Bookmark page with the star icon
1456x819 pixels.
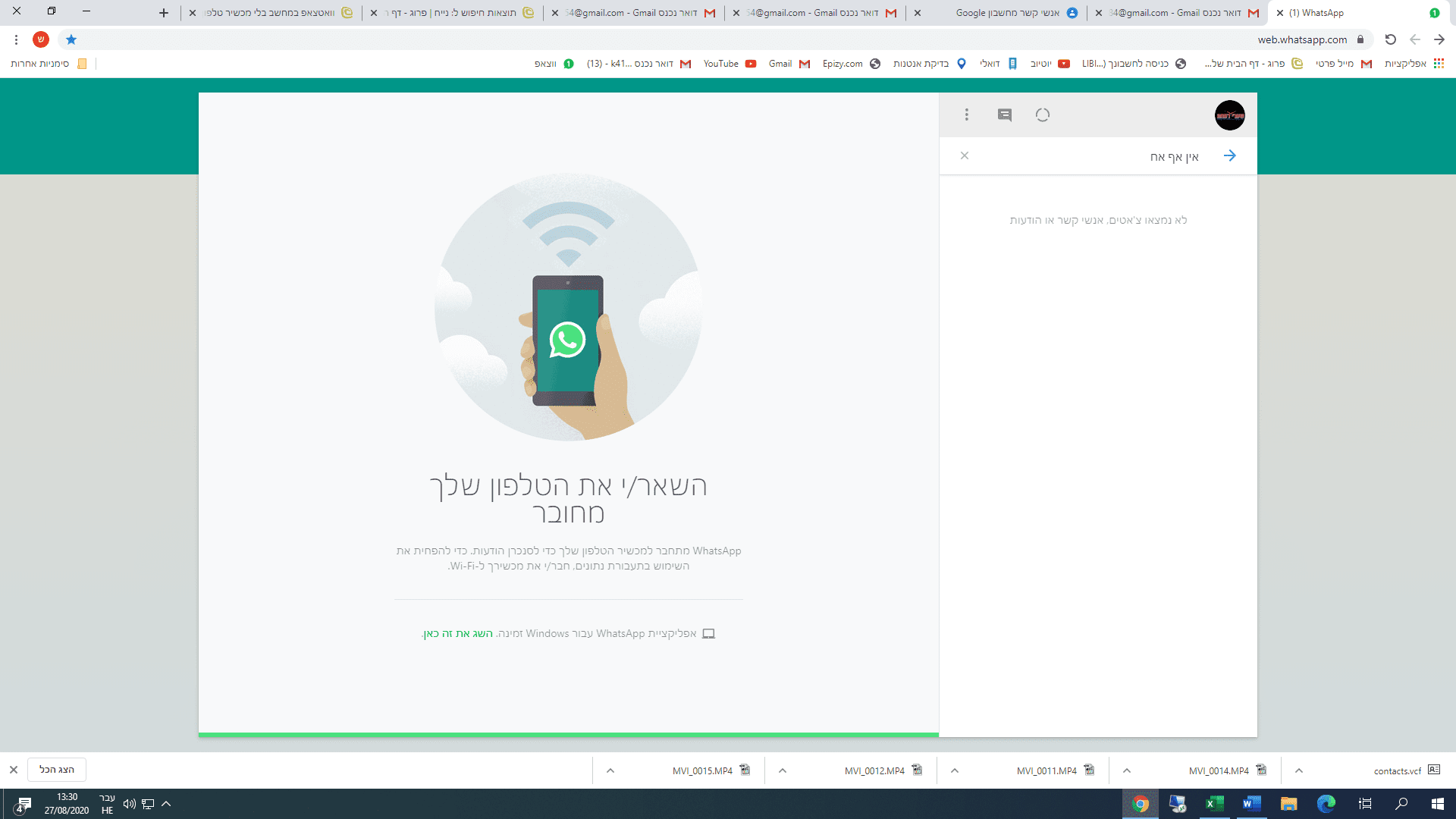[x=71, y=39]
